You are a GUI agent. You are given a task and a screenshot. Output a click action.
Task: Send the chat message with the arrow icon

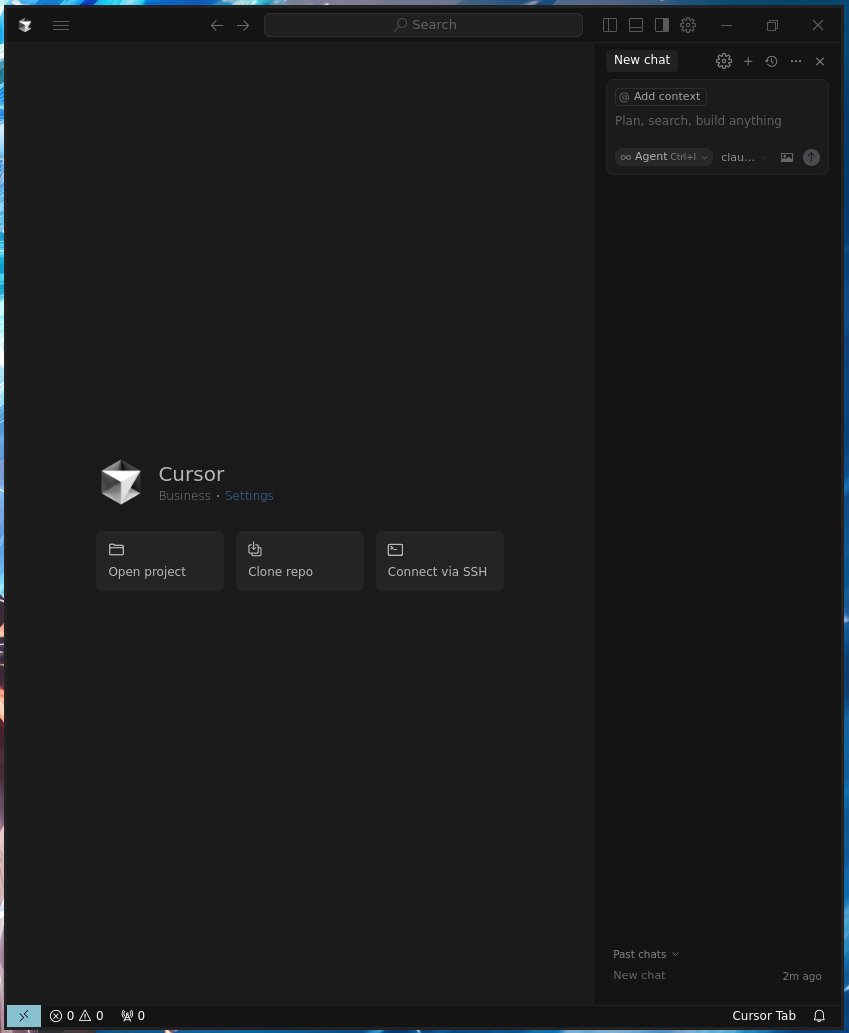pos(811,157)
